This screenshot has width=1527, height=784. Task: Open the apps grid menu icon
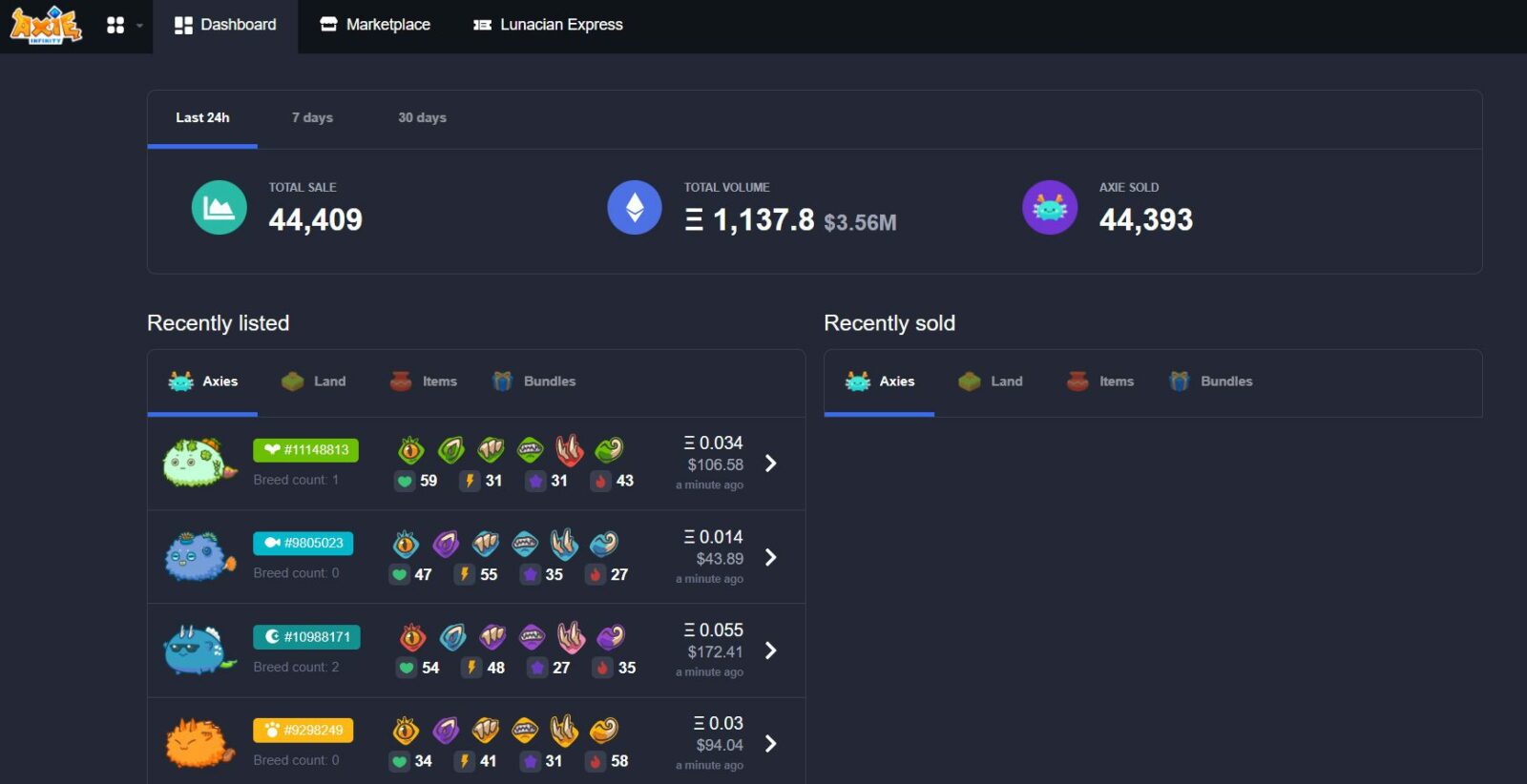pos(115,26)
